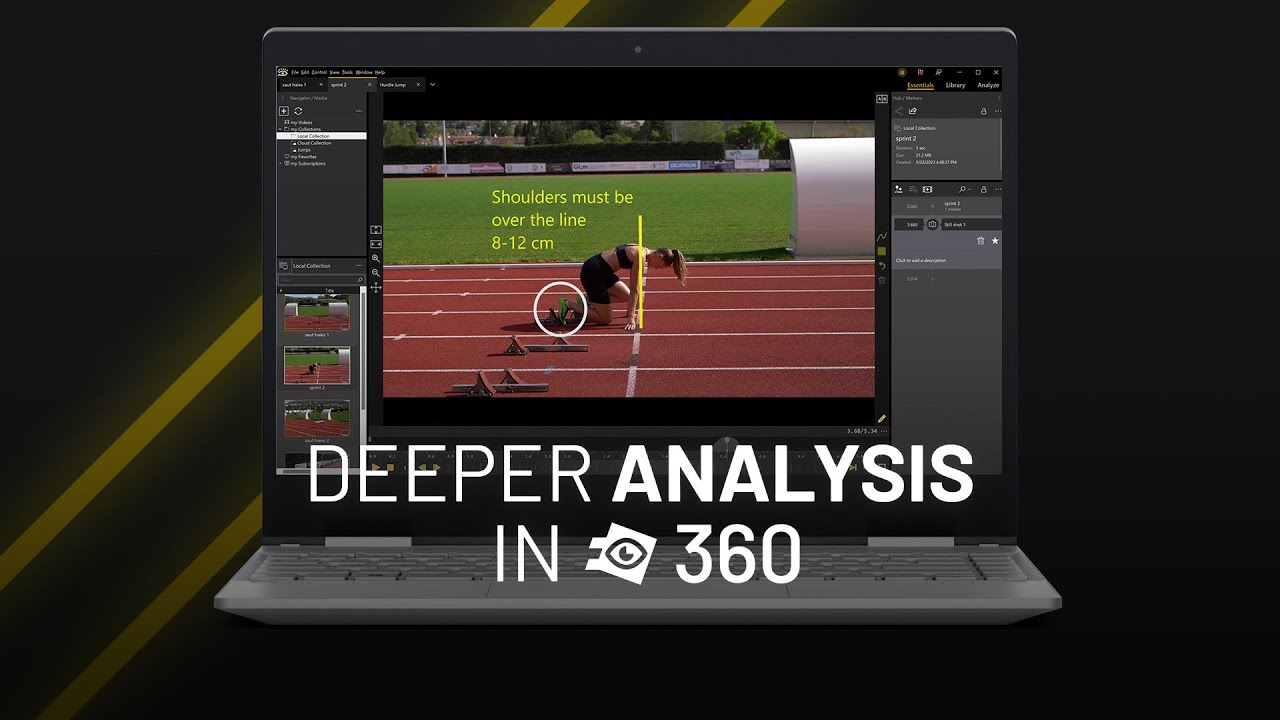1280x720 pixels.
Task: Select Jumps collection in navigator tree
Action: pyautogui.click(x=303, y=150)
